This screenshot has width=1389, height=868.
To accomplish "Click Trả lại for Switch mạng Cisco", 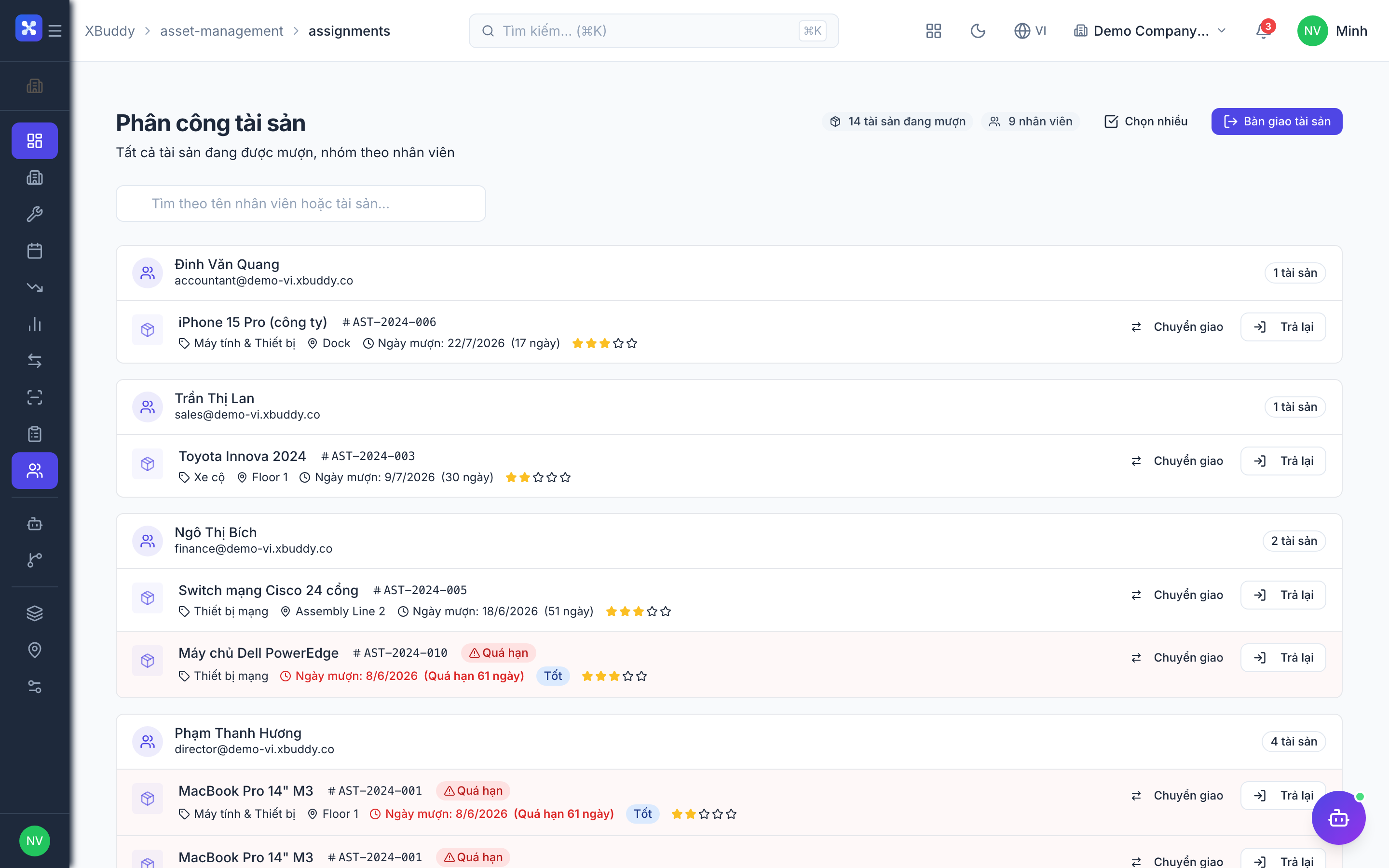I will [1283, 596].
